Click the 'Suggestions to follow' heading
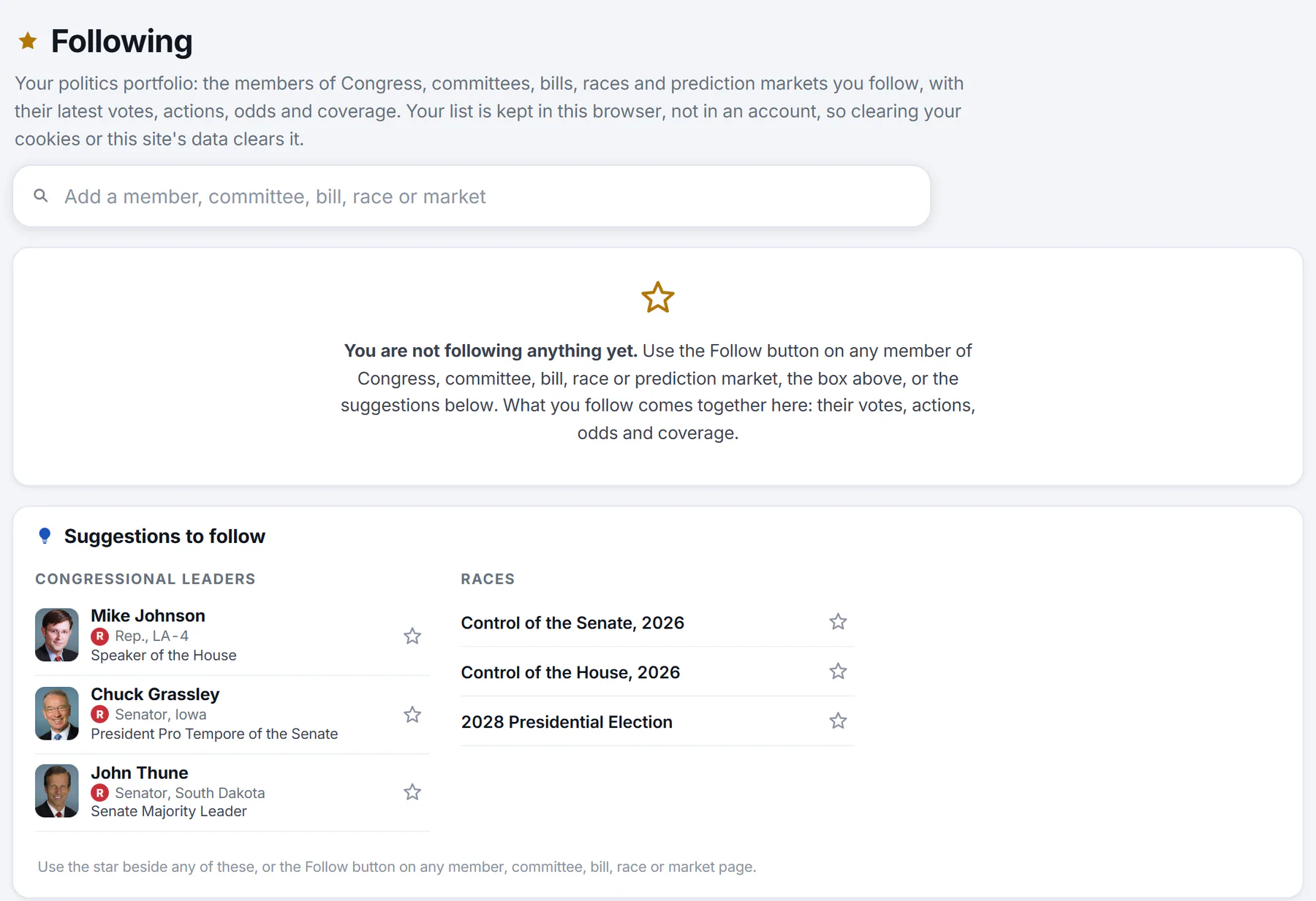The width and height of the screenshot is (1316, 901). point(164,536)
